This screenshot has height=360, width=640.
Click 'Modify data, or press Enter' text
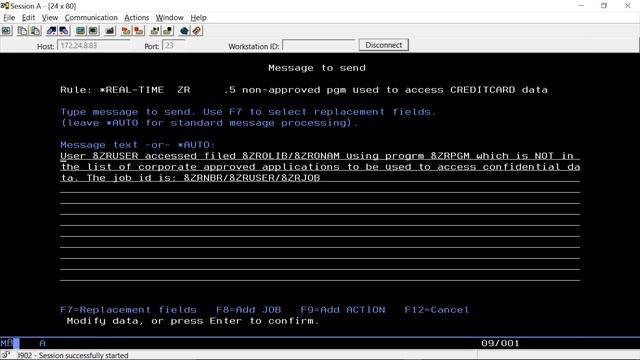[x=193, y=321]
